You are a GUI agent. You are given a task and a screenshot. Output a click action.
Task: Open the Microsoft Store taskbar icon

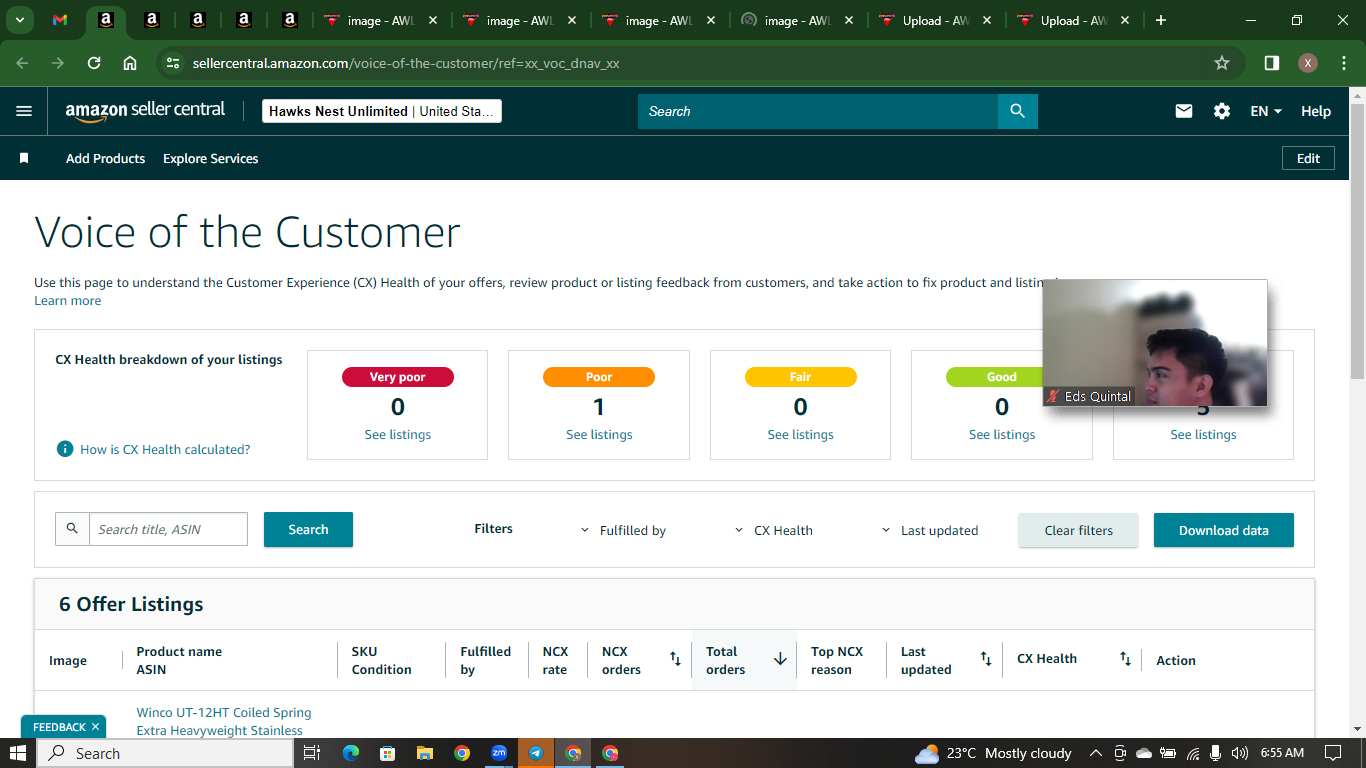[387, 753]
